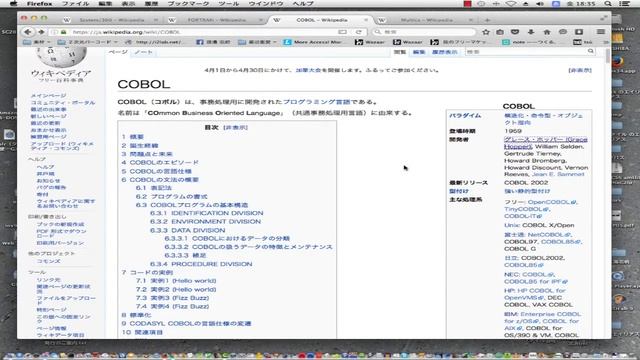Click the Wi-Fi status icon
The height and width of the screenshot is (360, 640).
(512, 4)
